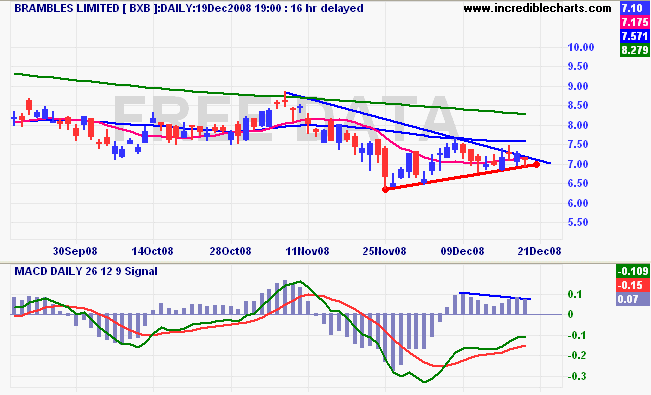This screenshot has width=651, height=395.
Task: Click the 9.50 price axis label
Action: click(x=578, y=66)
